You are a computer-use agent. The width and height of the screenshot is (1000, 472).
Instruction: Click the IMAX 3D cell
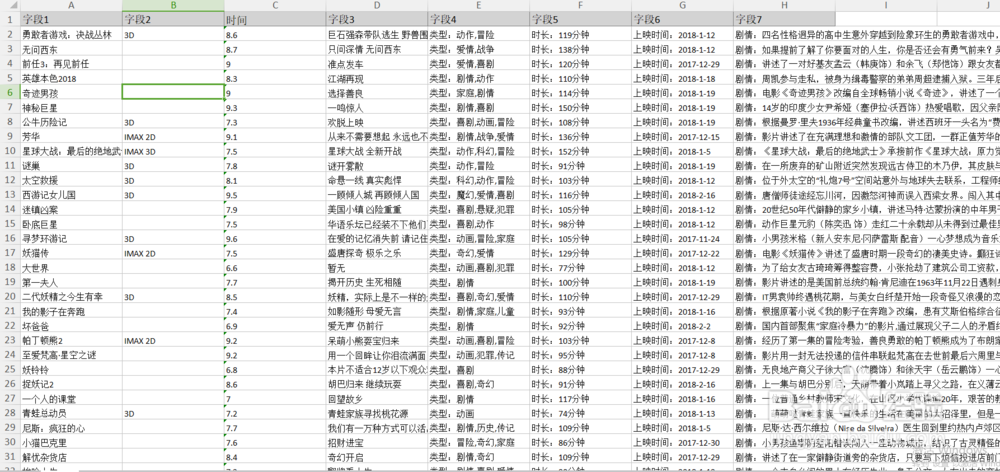click(173, 151)
